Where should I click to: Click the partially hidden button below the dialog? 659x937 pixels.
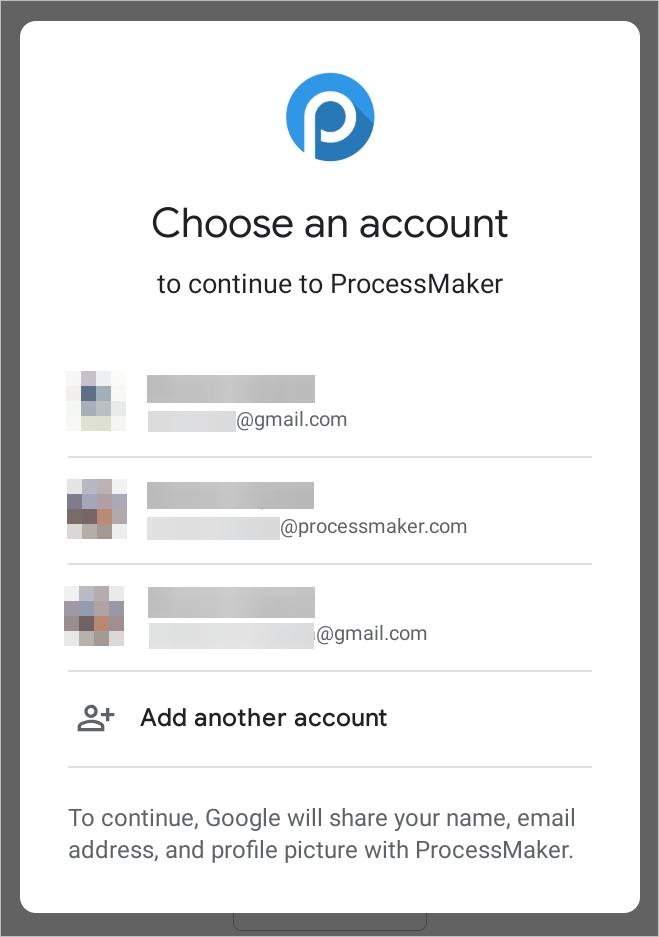[330, 921]
